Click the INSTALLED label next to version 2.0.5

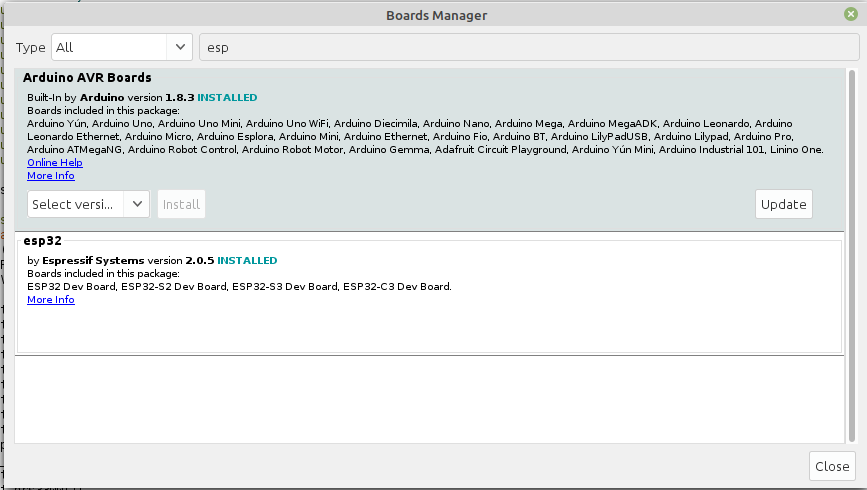point(247,260)
